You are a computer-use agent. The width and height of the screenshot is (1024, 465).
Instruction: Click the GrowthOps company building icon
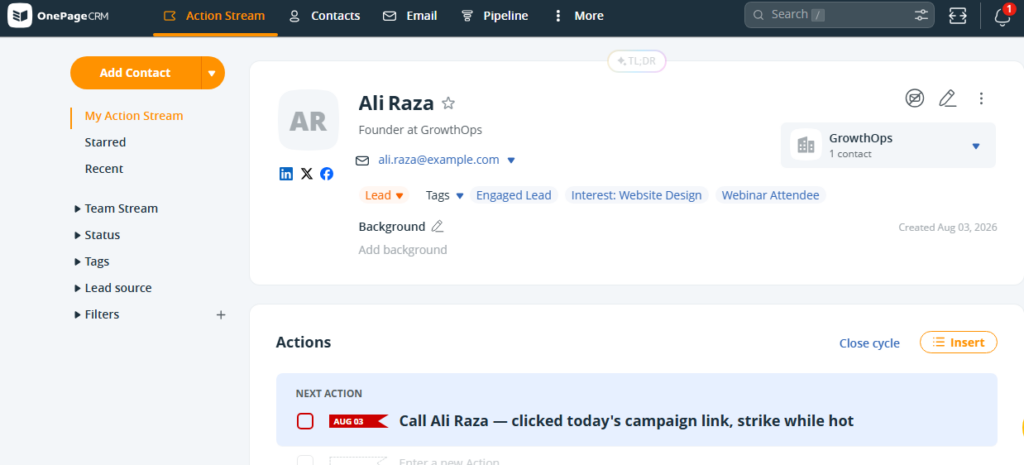(806, 145)
